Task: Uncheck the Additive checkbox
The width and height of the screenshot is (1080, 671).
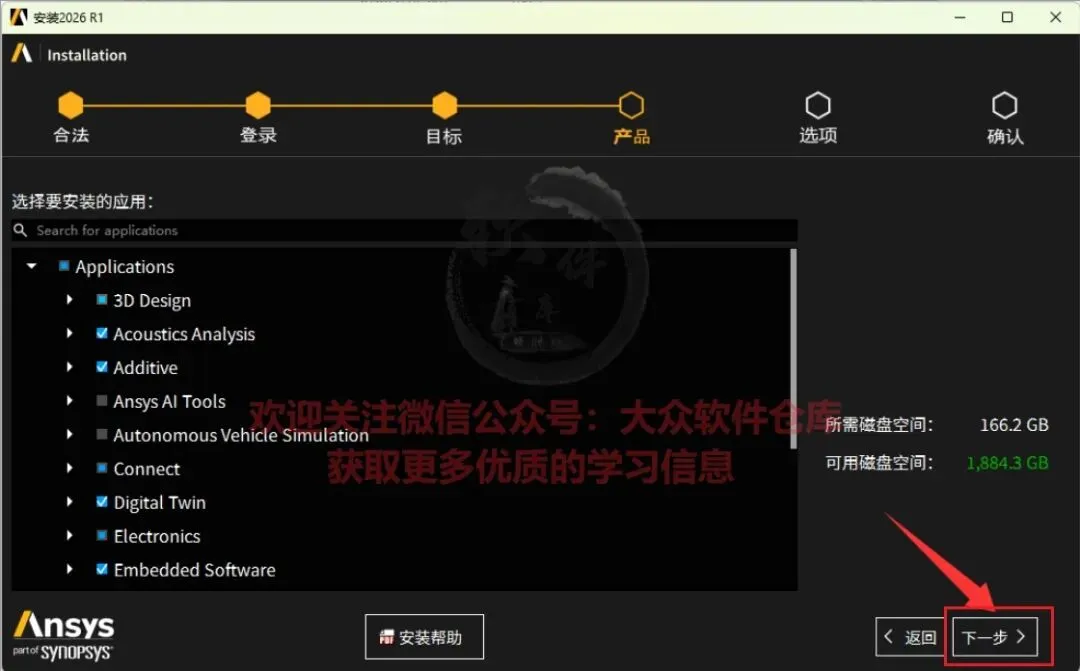Action: coord(102,367)
